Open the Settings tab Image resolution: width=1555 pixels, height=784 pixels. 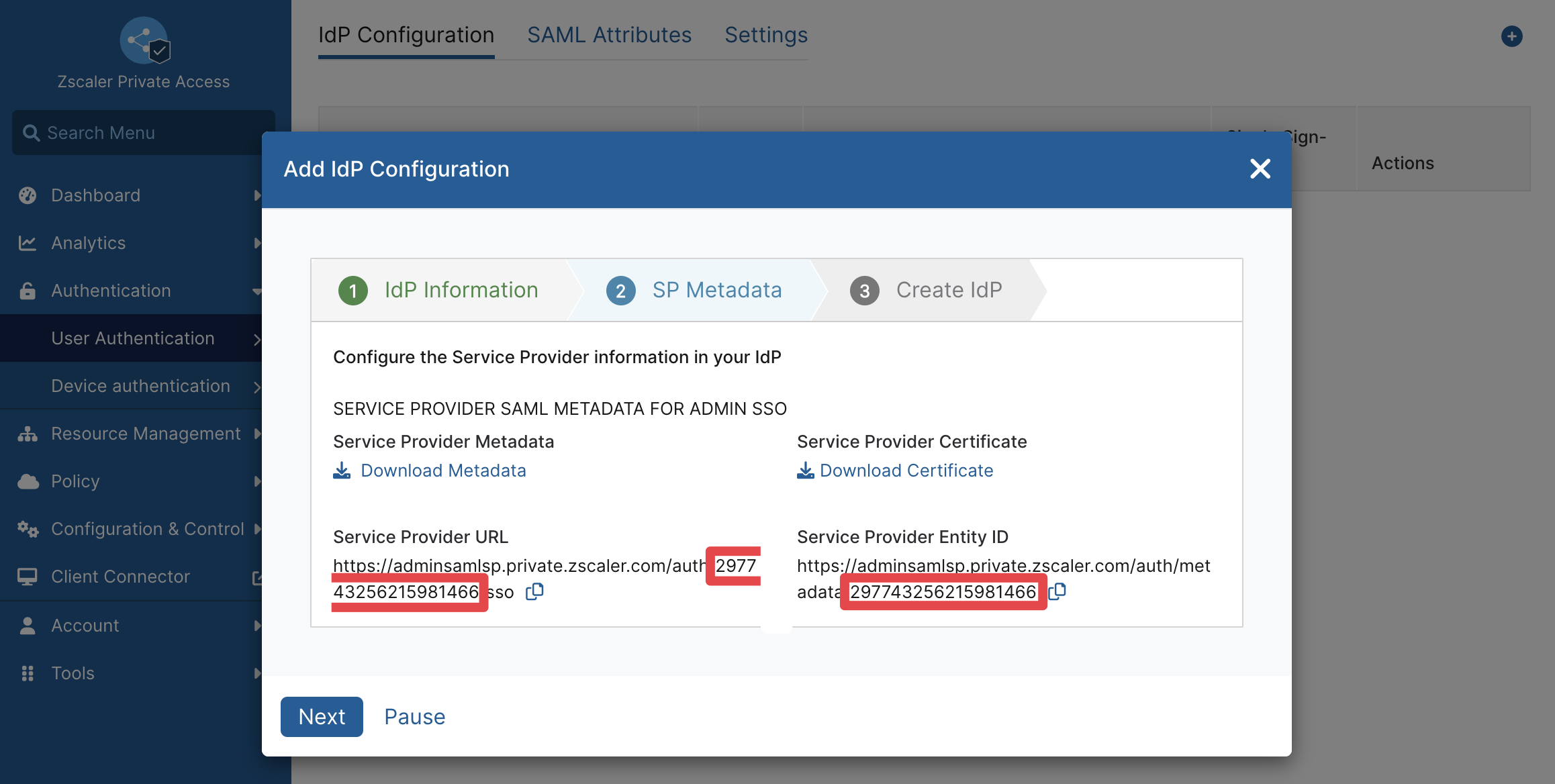(766, 35)
